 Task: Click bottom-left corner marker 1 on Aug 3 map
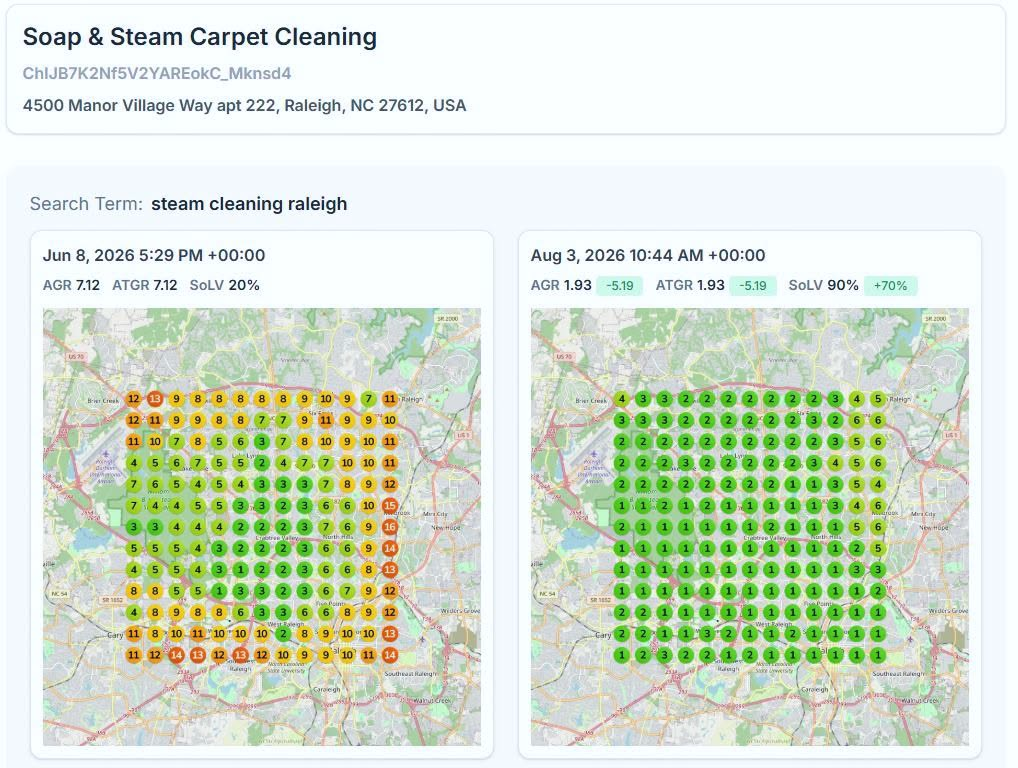pyautogui.click(x=622, y=655)
